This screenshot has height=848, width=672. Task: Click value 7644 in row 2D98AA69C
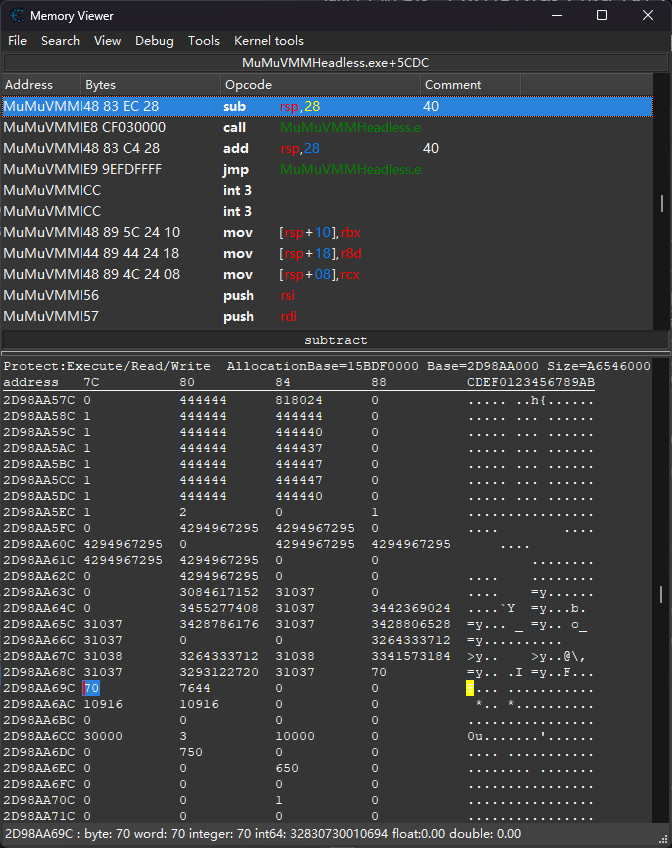pos(195,688)
